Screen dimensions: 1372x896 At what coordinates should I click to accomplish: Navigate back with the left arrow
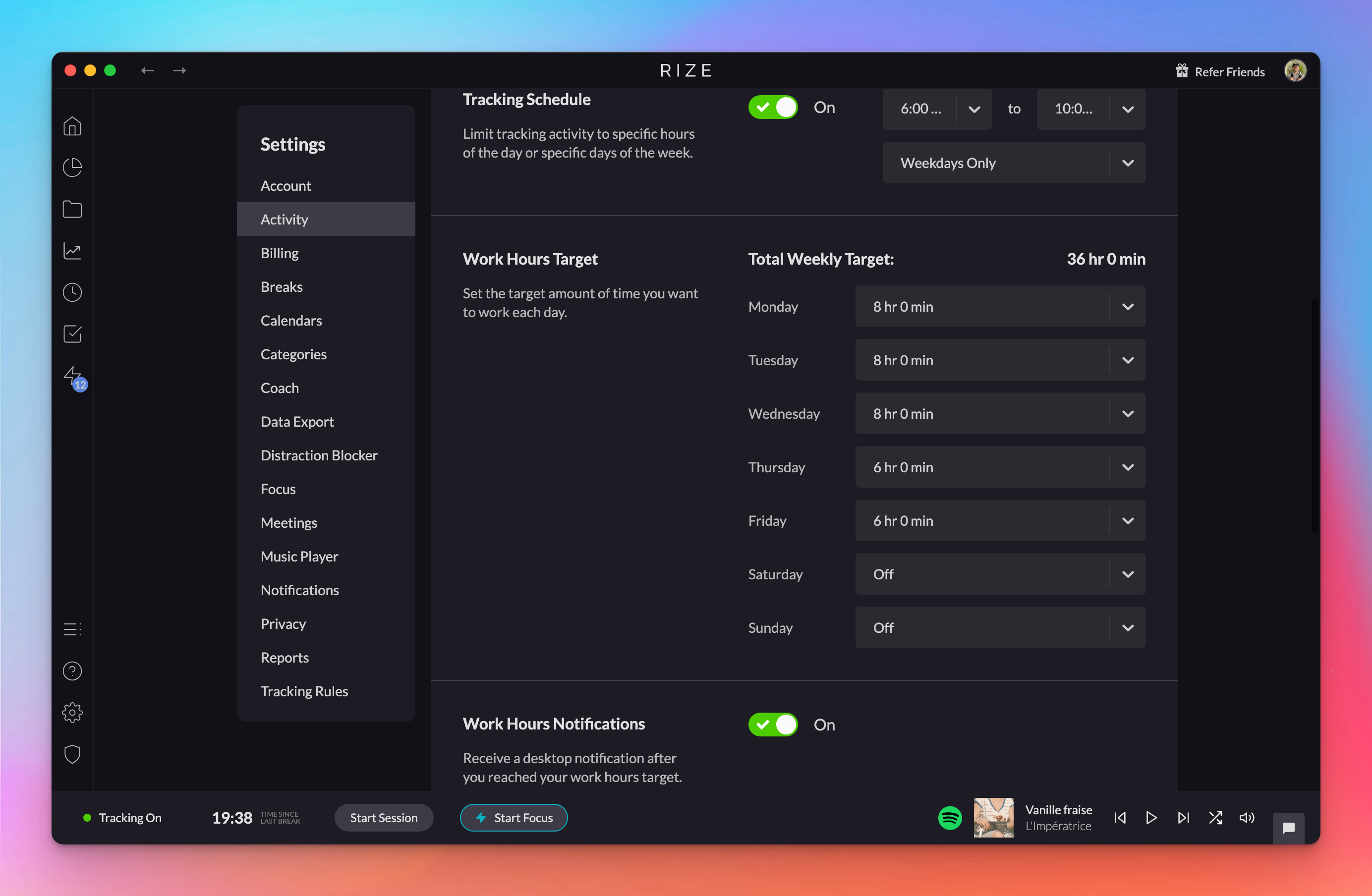pos(148,70)
